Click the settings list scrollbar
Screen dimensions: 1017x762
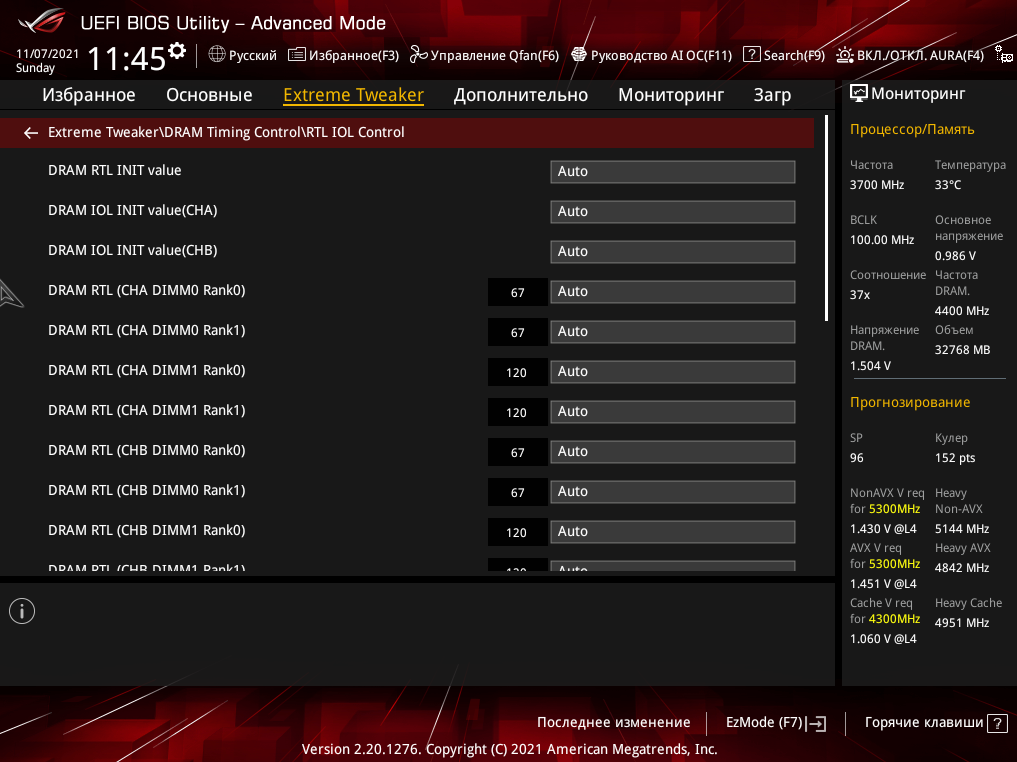point(826,218)
